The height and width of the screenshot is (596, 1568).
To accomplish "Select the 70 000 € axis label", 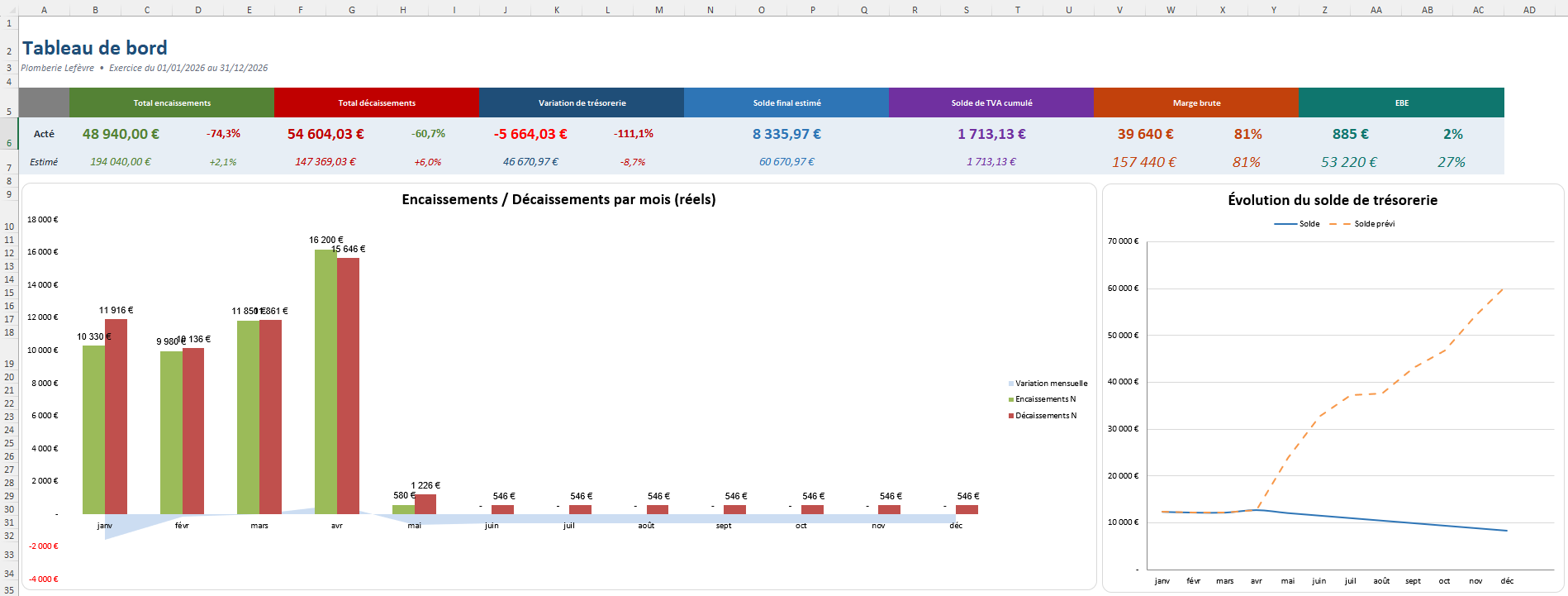I will pyautogui.click(x=1123, y=241).
